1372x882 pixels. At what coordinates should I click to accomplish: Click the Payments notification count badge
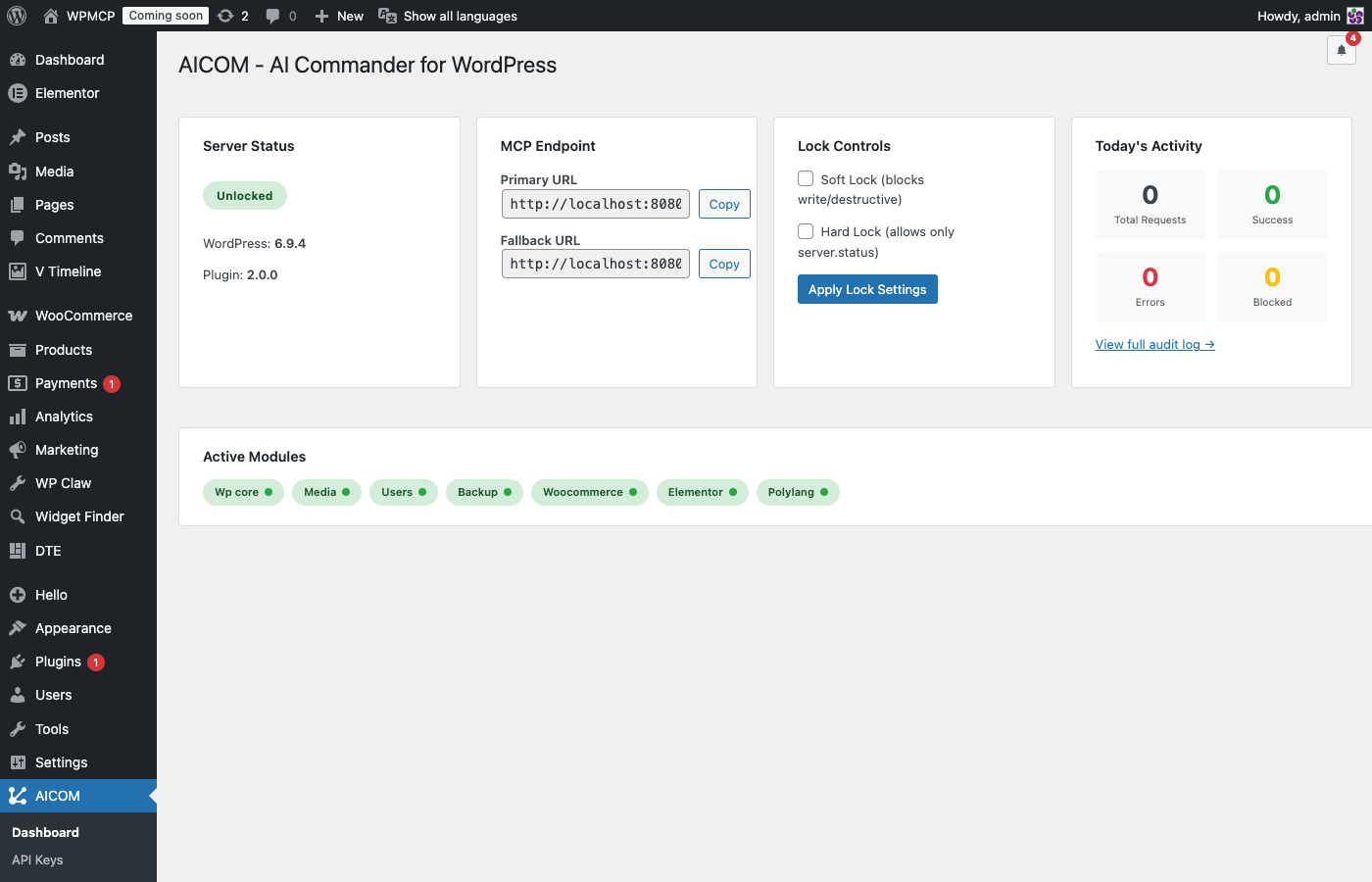pyautogui.click(x=112, y=384)
